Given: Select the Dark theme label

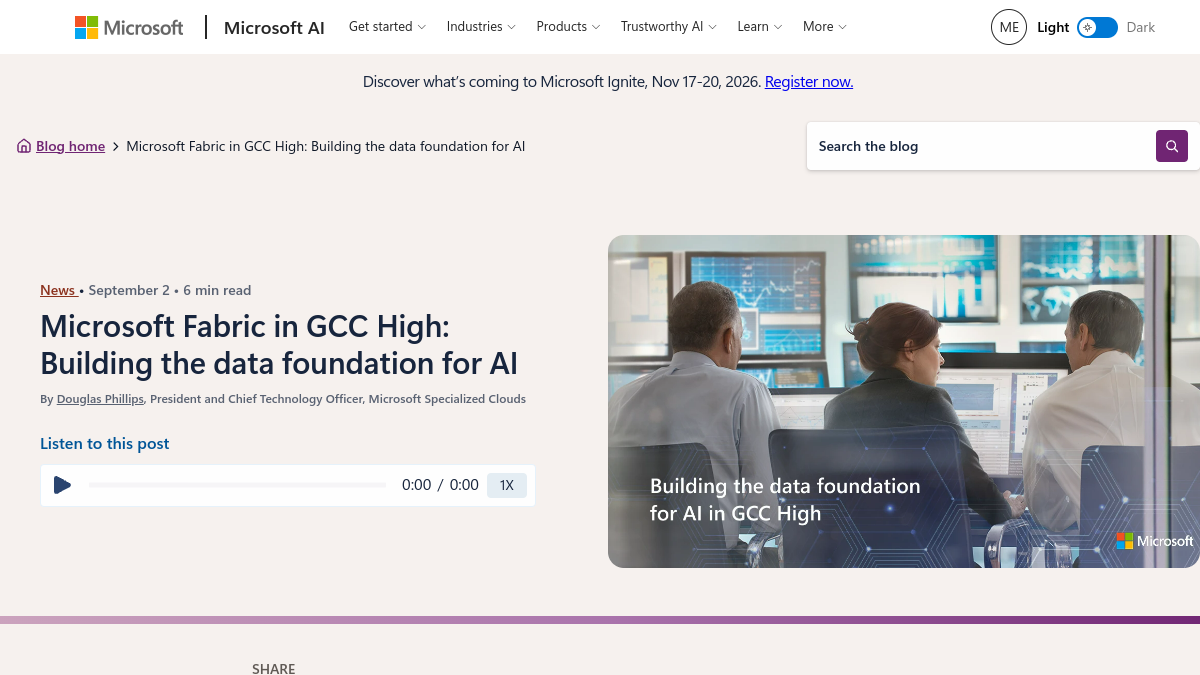Looking at the screenshot, I should click(x=1141, y=27).
